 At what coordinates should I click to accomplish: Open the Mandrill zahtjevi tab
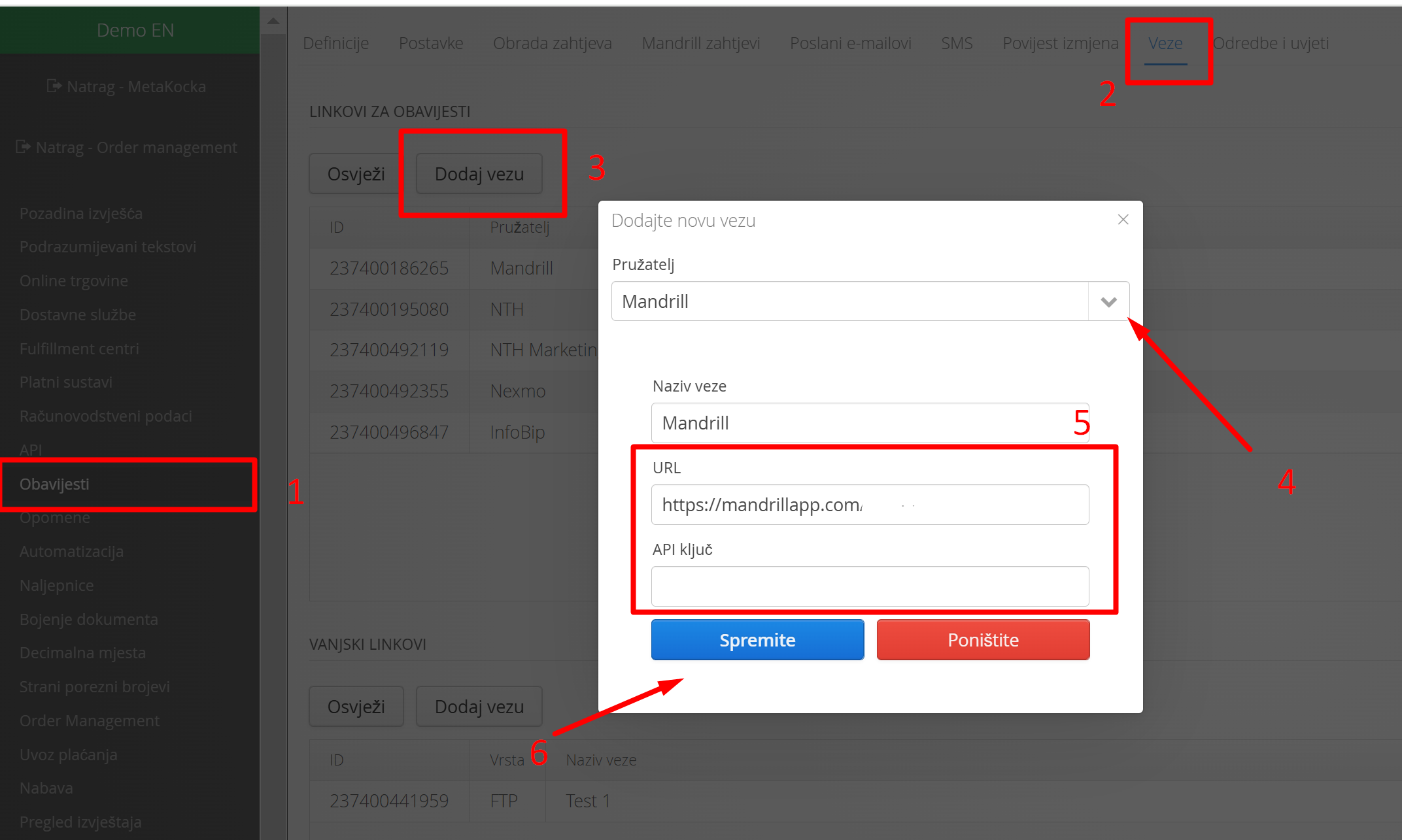pos(700,43)
